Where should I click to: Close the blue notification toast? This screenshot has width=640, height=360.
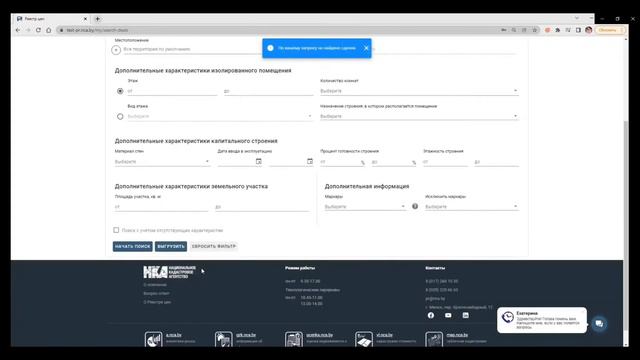point(366,48)
